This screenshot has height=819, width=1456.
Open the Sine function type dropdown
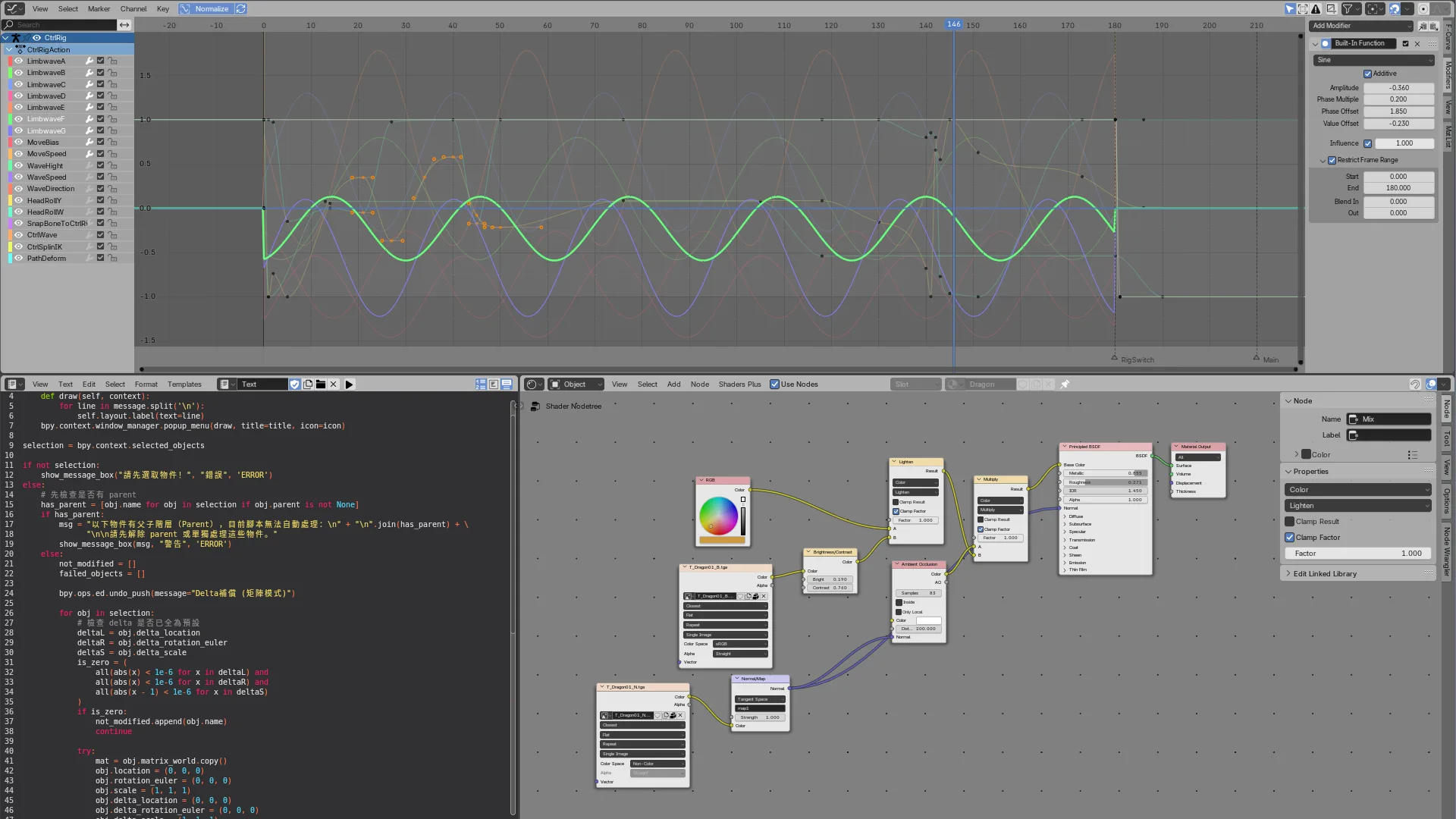pyautogui.click(x=1374, y=60)
